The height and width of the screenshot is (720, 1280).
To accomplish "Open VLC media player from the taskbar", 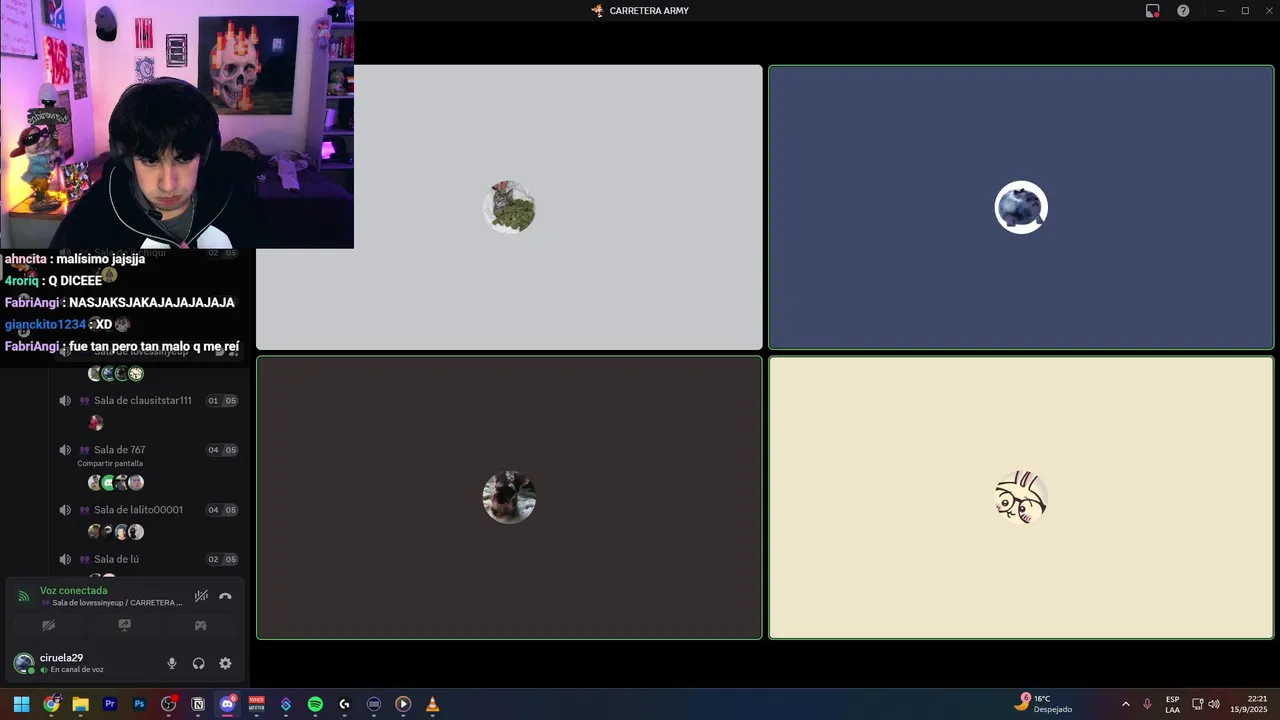I will point(432,704).
